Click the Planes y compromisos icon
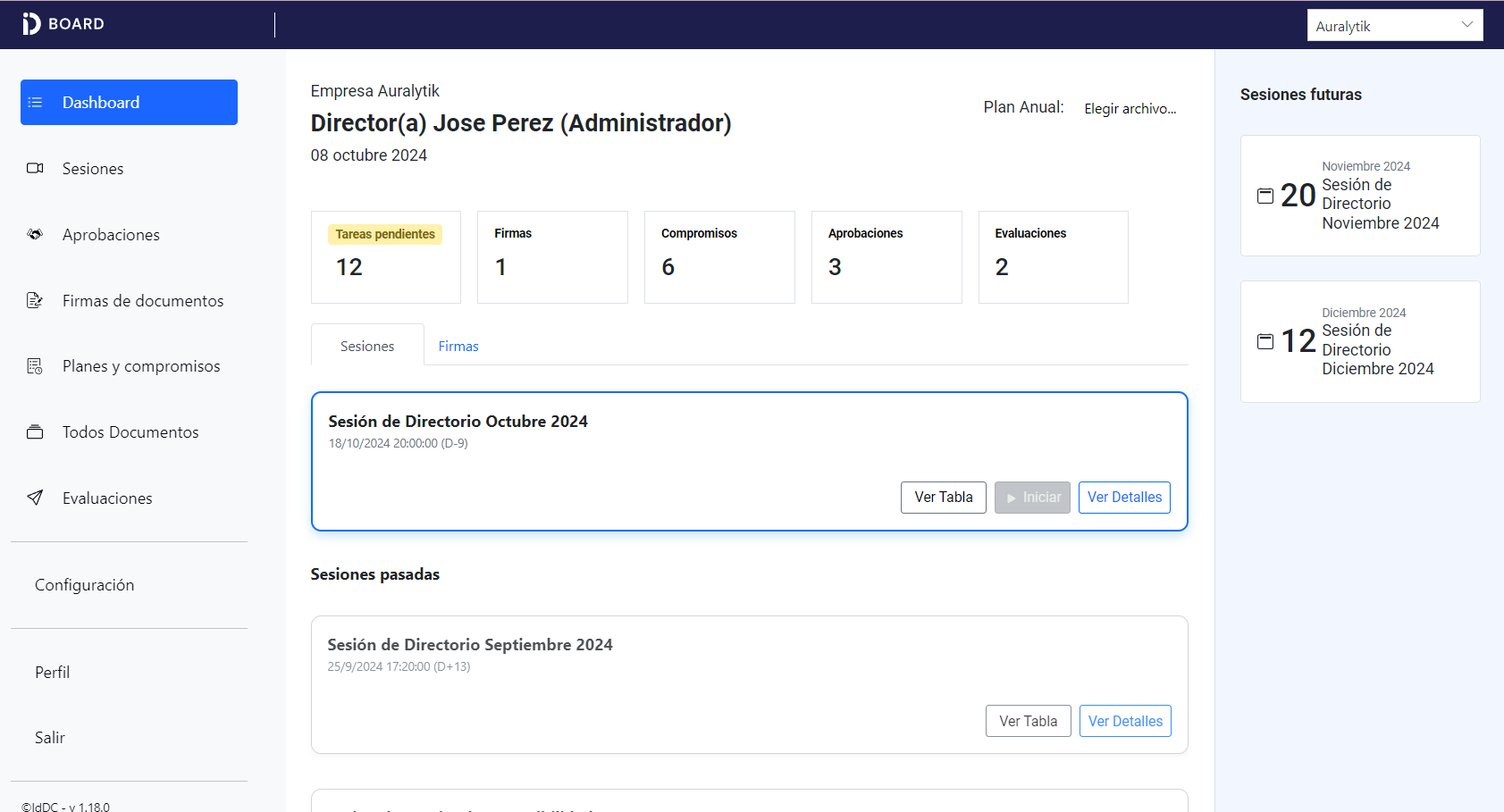 click(x=35, y=366)
